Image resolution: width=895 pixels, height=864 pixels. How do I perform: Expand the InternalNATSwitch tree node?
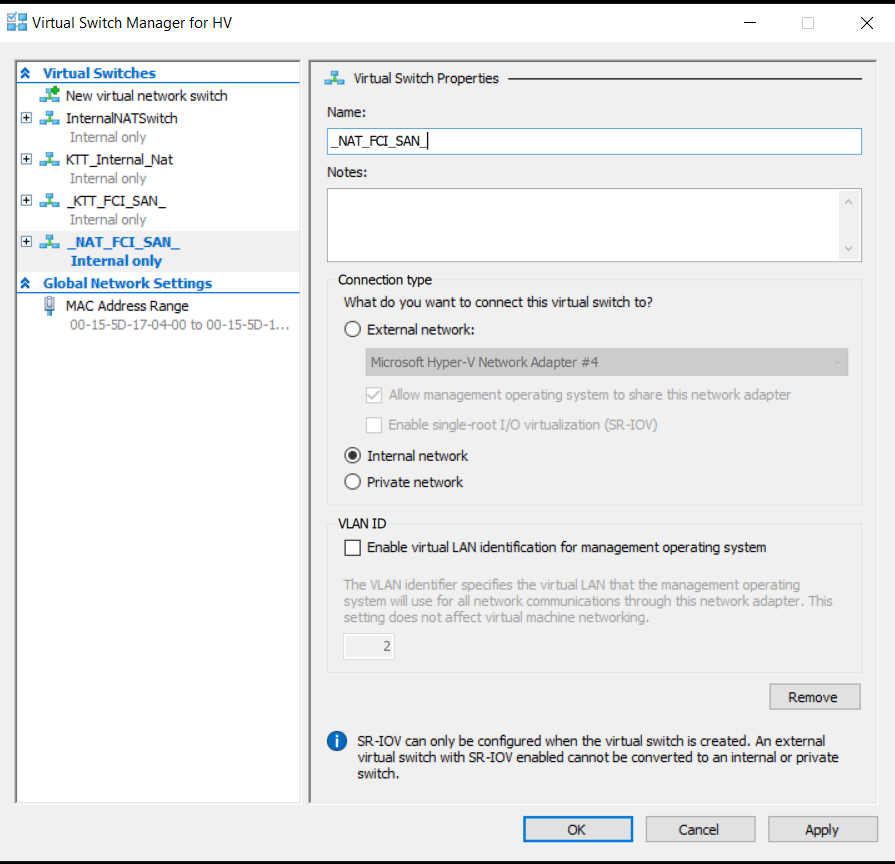26,118
